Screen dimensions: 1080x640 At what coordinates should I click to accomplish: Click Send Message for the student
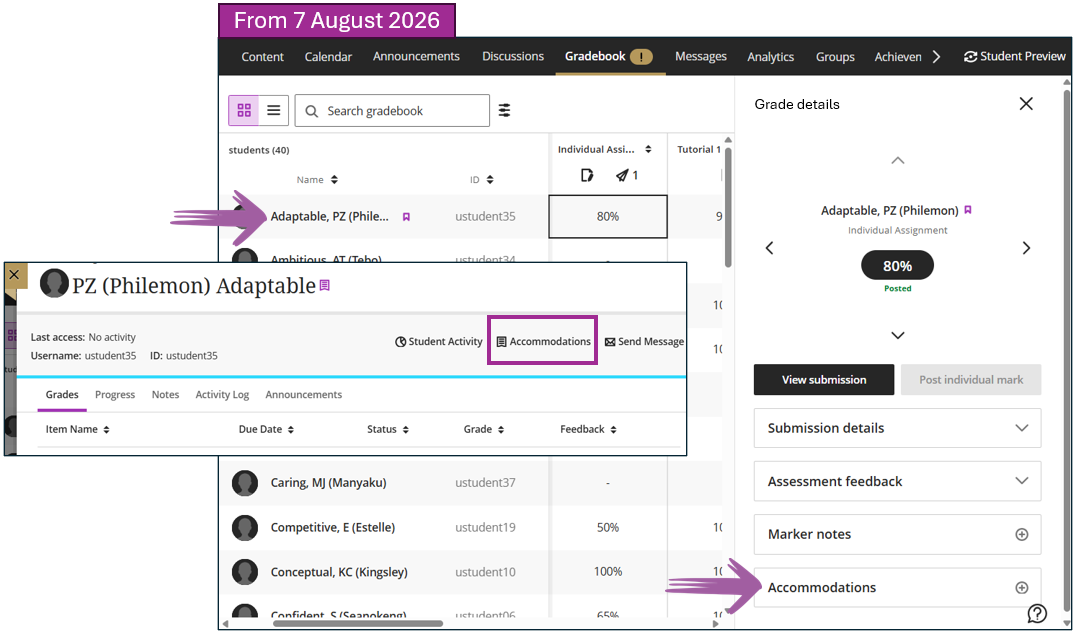click(644, 342)
